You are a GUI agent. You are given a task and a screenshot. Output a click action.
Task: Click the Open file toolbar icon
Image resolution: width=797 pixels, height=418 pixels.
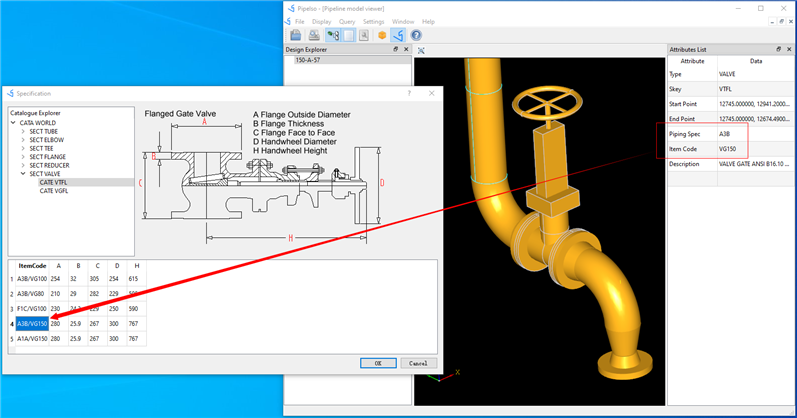(x=296, y=35)
